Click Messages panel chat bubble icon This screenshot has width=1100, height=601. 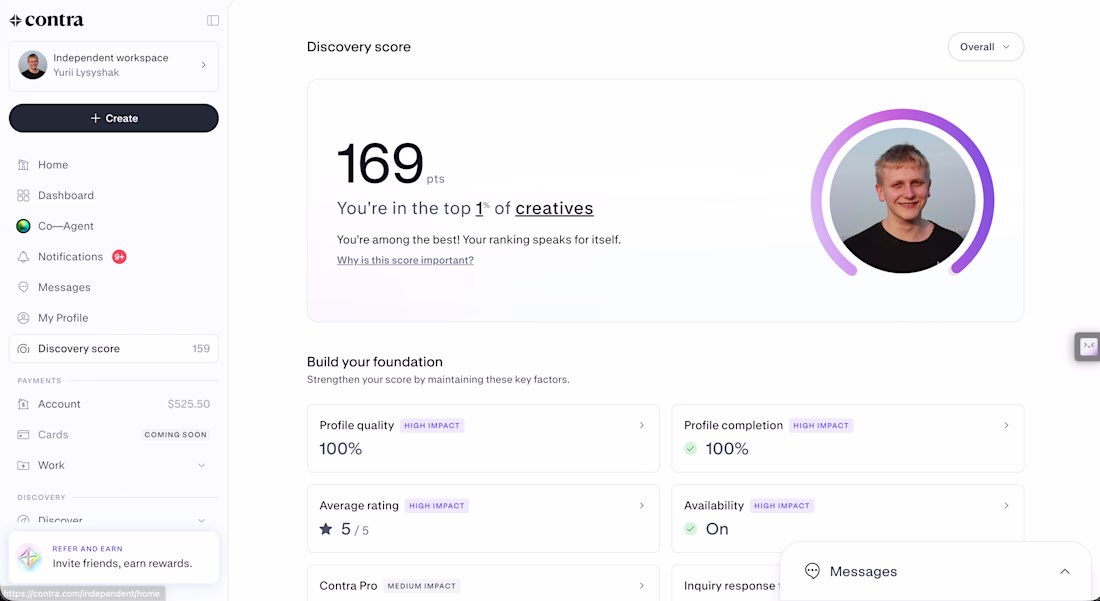pyautogui.click(x=812, y=571)
